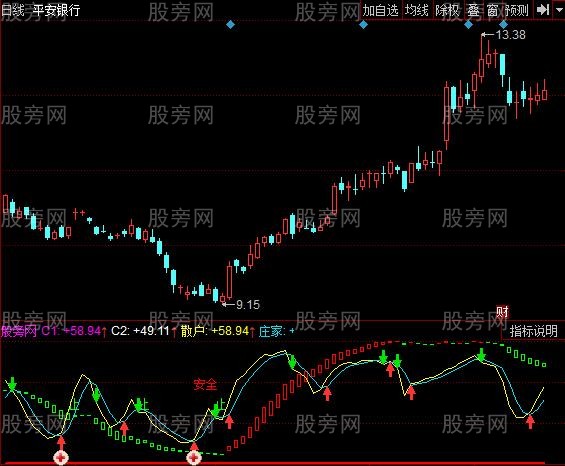Click the blue diamond marker below 叠
Screen dimensions: 565x466
(x=468, y=25)
